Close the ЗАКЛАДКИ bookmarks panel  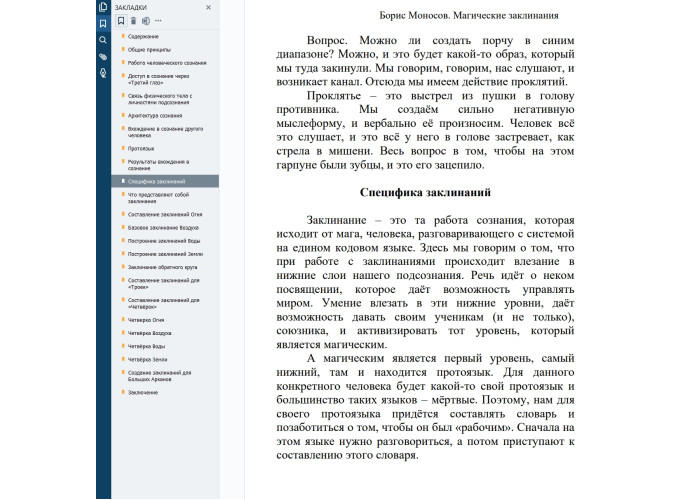[208, 7]
